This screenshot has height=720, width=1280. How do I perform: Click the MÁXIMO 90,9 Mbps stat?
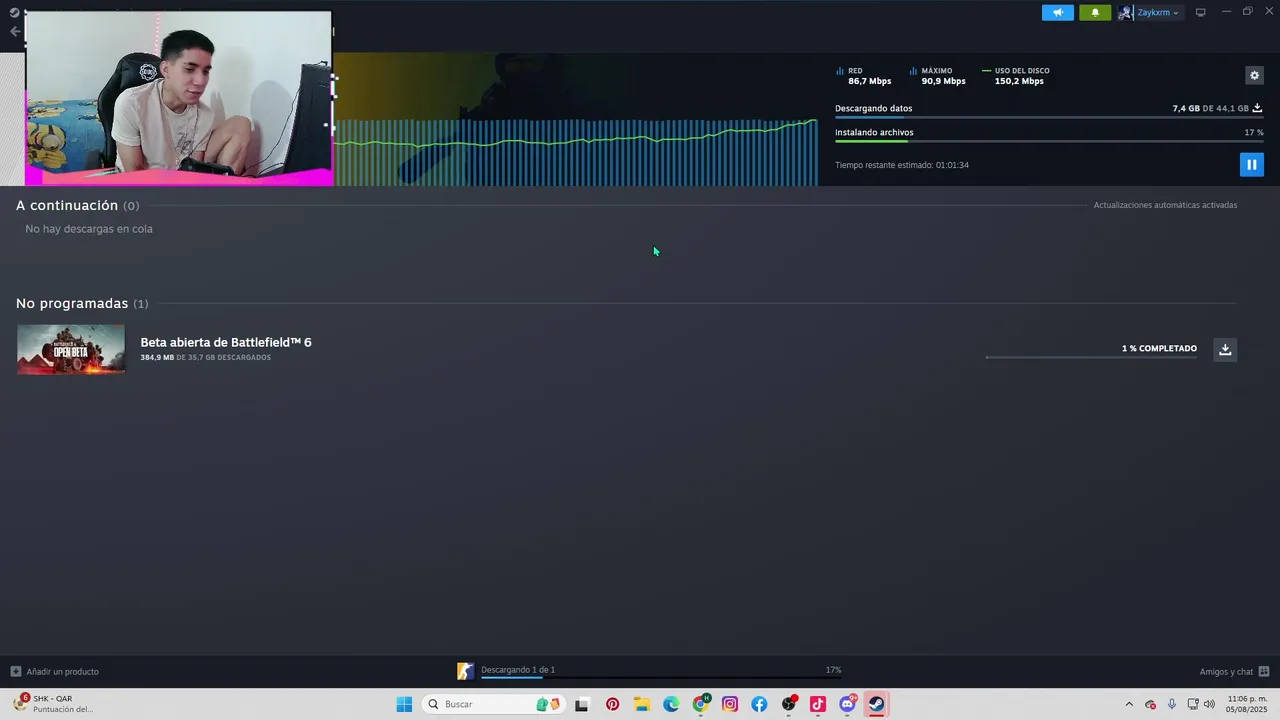938,76
